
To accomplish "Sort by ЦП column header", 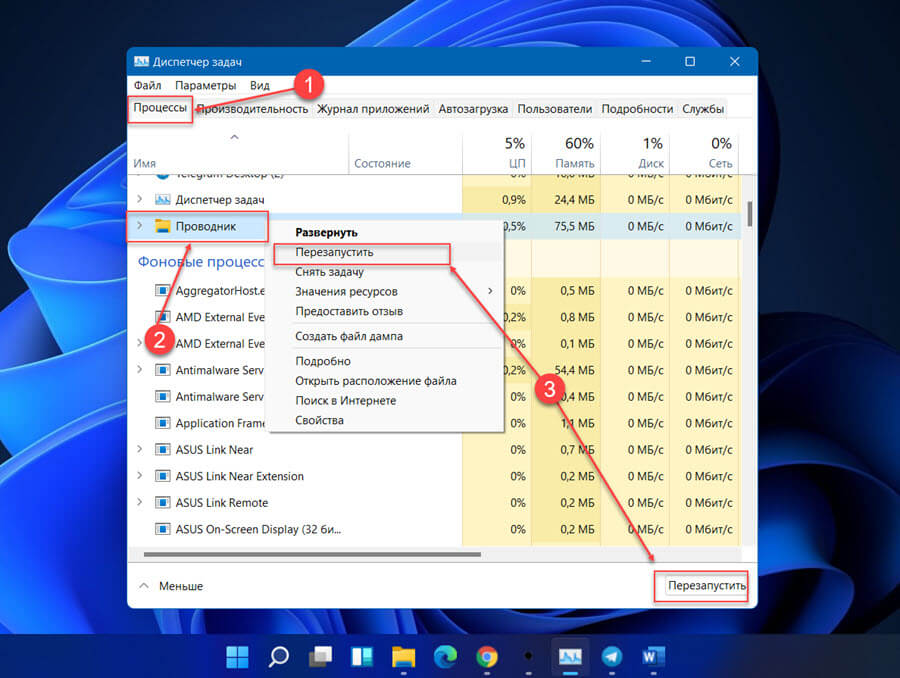I will click(x=497, y=152).
